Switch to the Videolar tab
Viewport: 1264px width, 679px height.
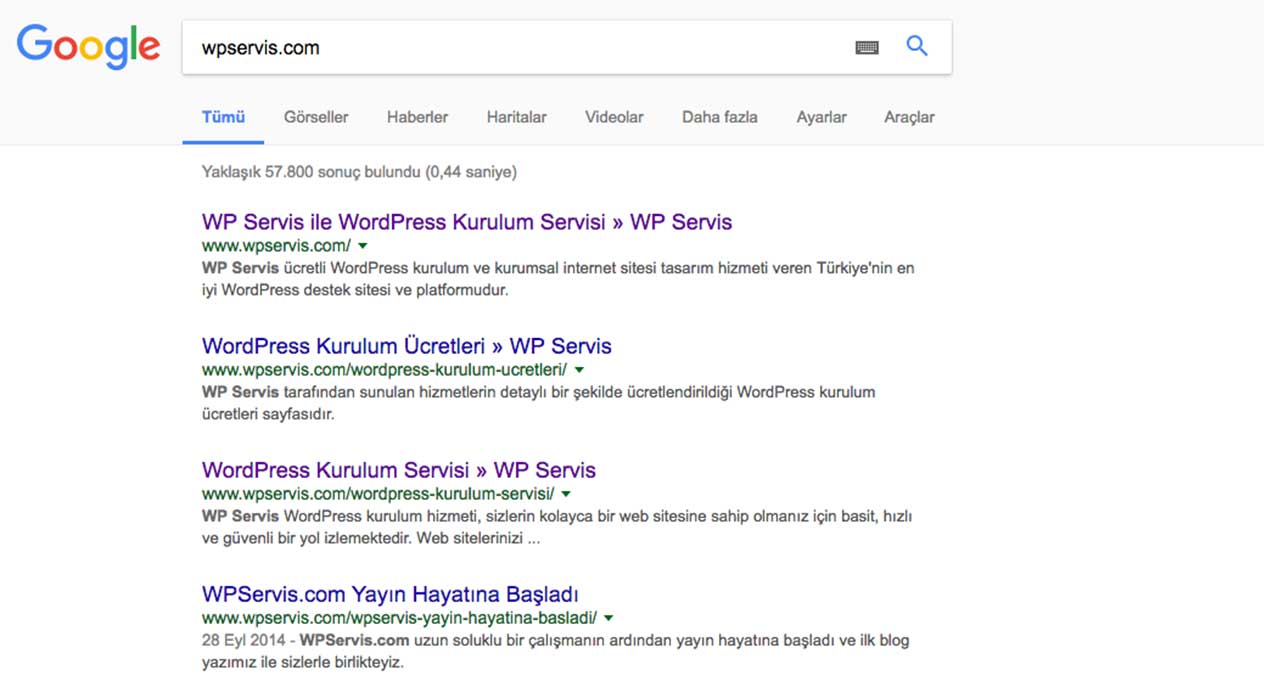[x=613, y=116]
